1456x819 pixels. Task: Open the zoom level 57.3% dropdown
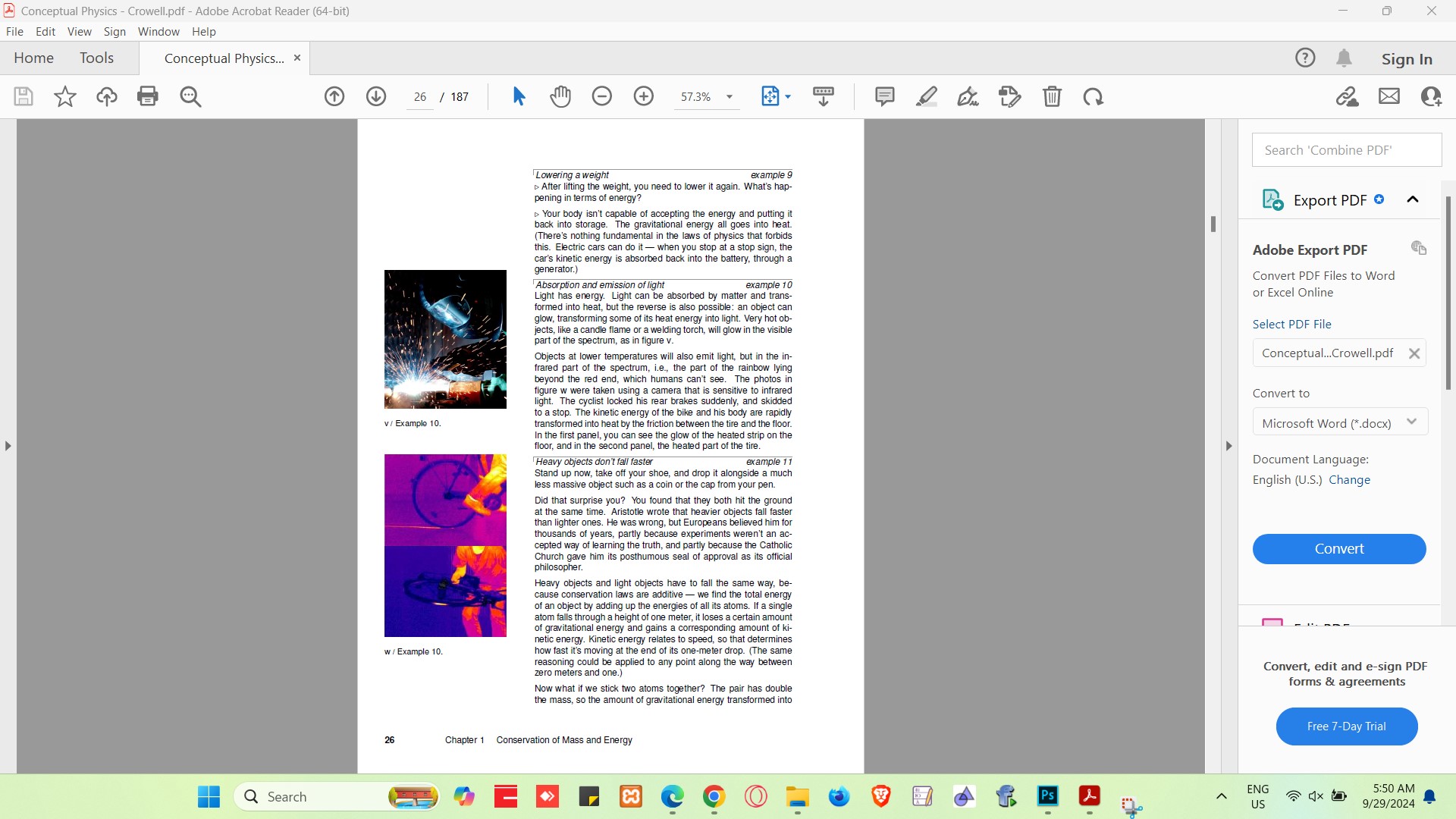(730, 97)
